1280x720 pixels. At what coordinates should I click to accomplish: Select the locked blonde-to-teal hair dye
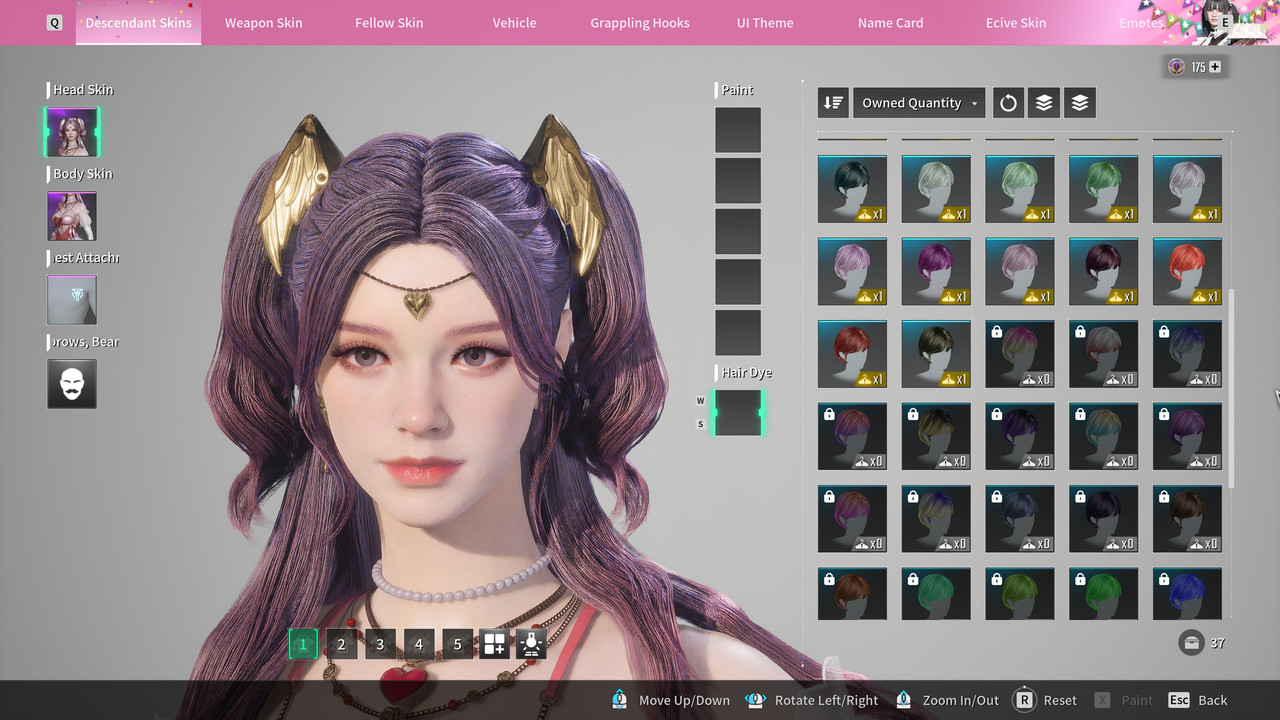click(1104, 436)
